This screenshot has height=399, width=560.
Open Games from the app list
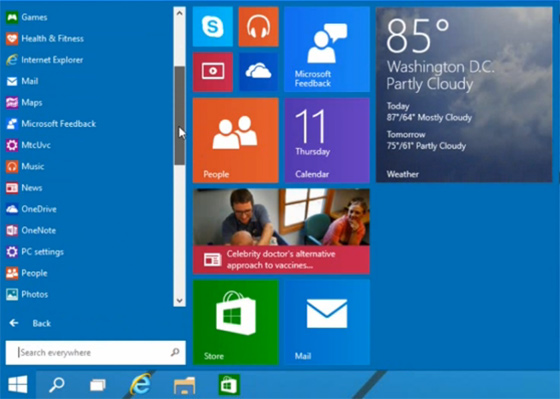point(27,17)
